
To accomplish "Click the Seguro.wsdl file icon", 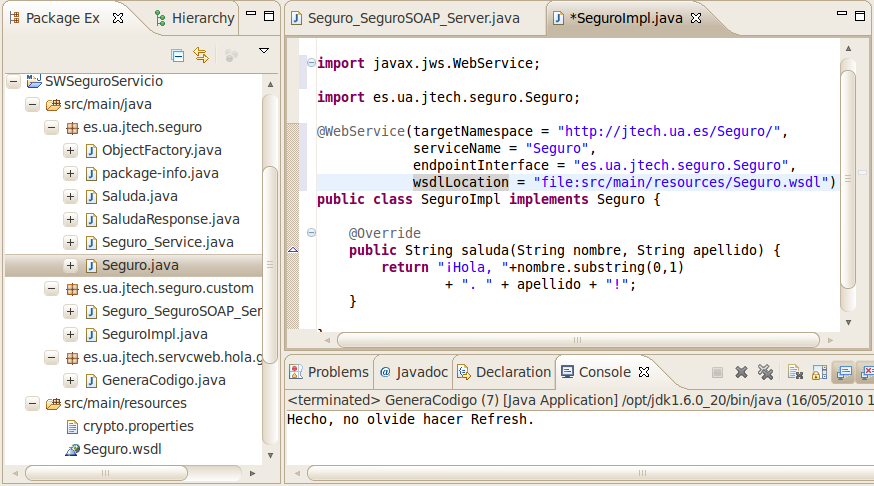I will tap(72, 450).
